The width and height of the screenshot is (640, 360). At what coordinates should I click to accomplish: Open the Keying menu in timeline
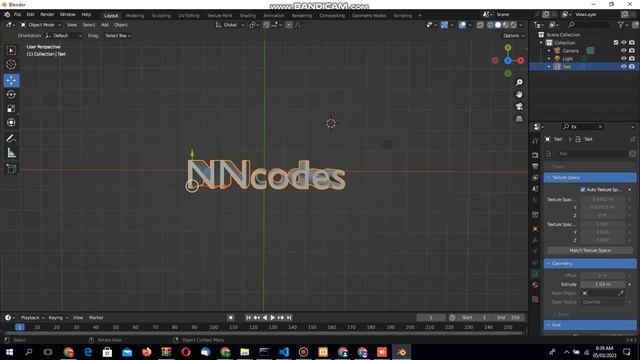58,318
